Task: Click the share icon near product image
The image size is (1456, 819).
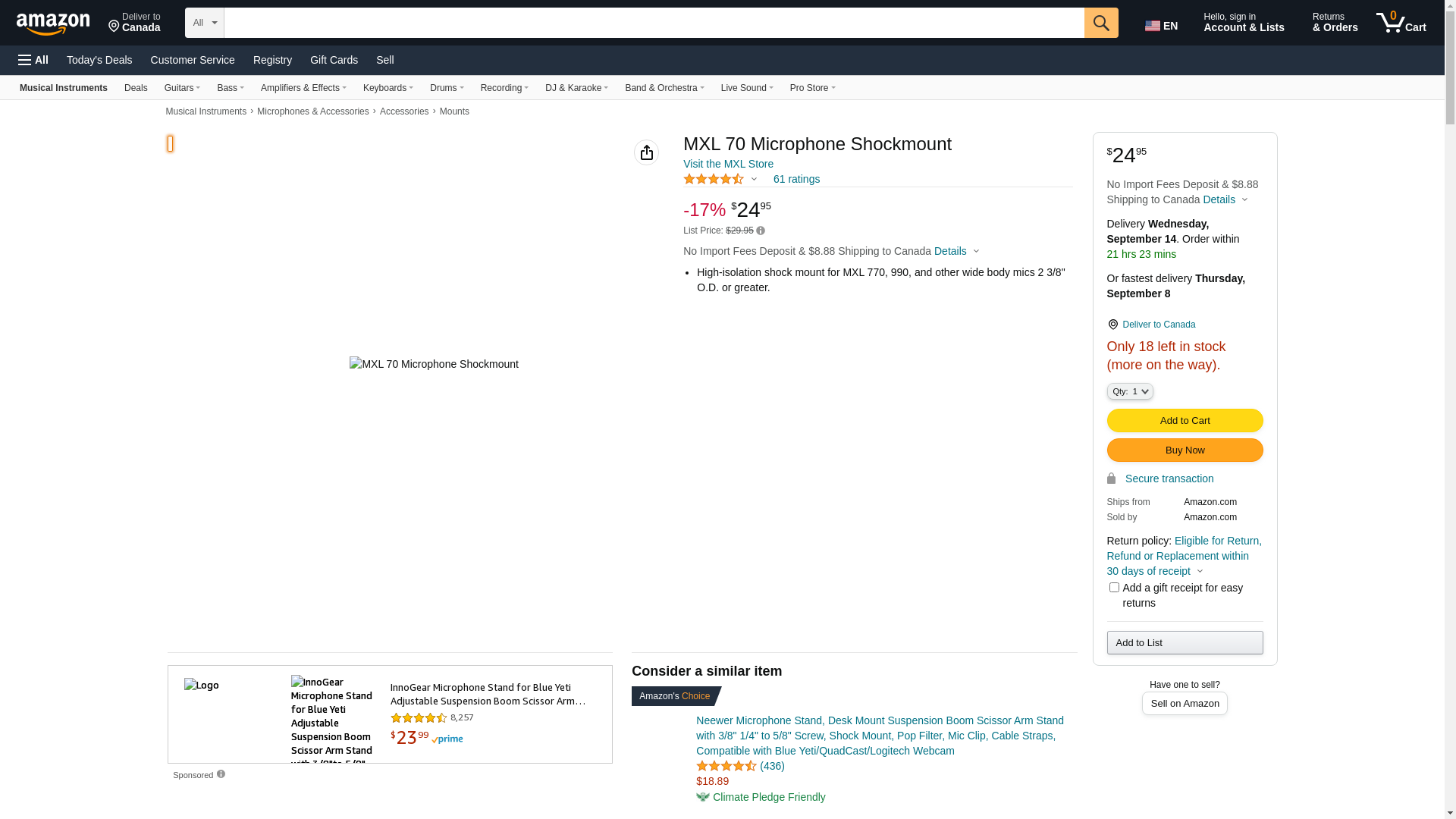Action: 647,152
